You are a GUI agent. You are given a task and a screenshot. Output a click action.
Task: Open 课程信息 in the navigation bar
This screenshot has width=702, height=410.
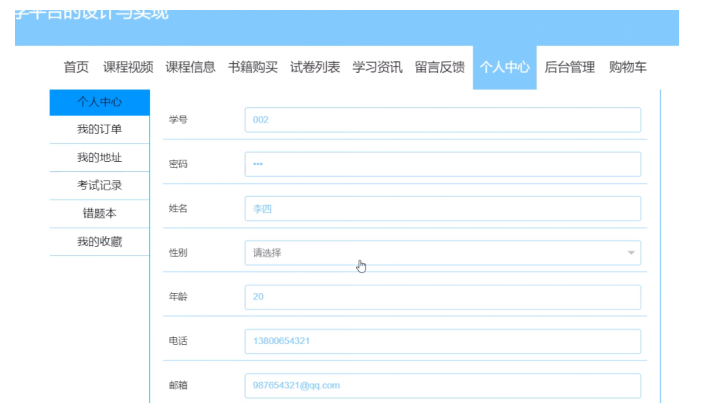coord(190,67)
